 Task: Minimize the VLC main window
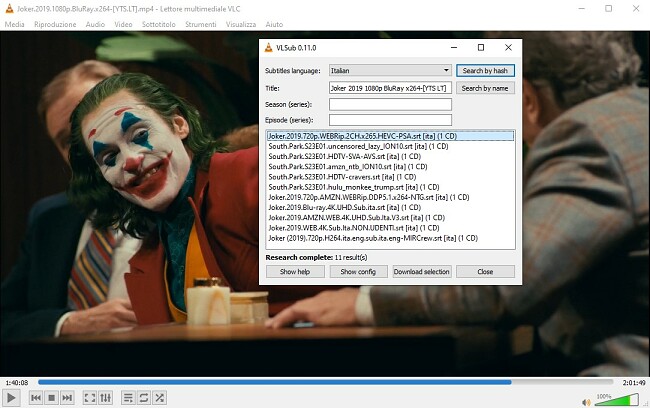click(x=582, y=9)
